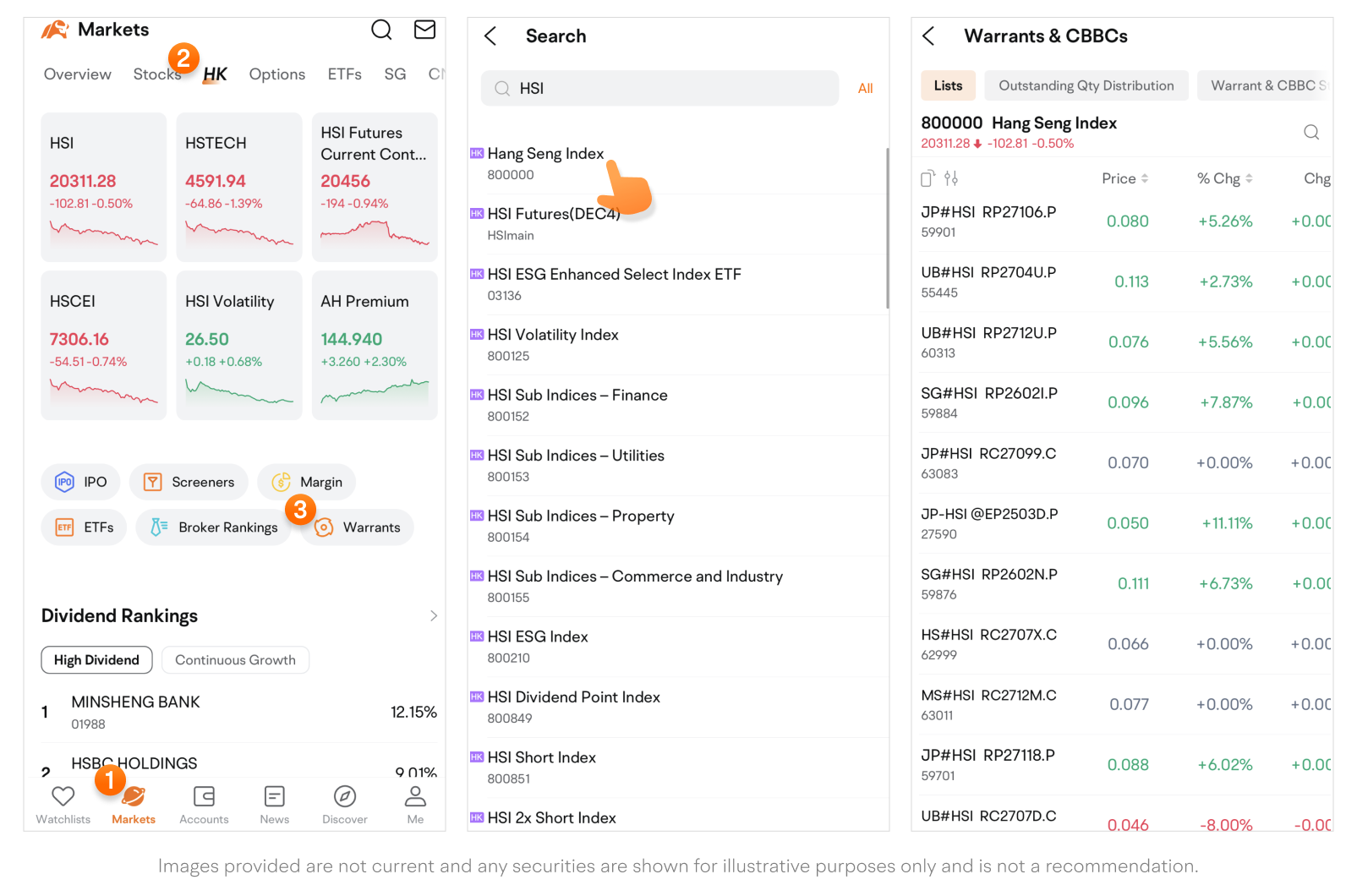Switch to Overview tab

(x=78, y=74)
